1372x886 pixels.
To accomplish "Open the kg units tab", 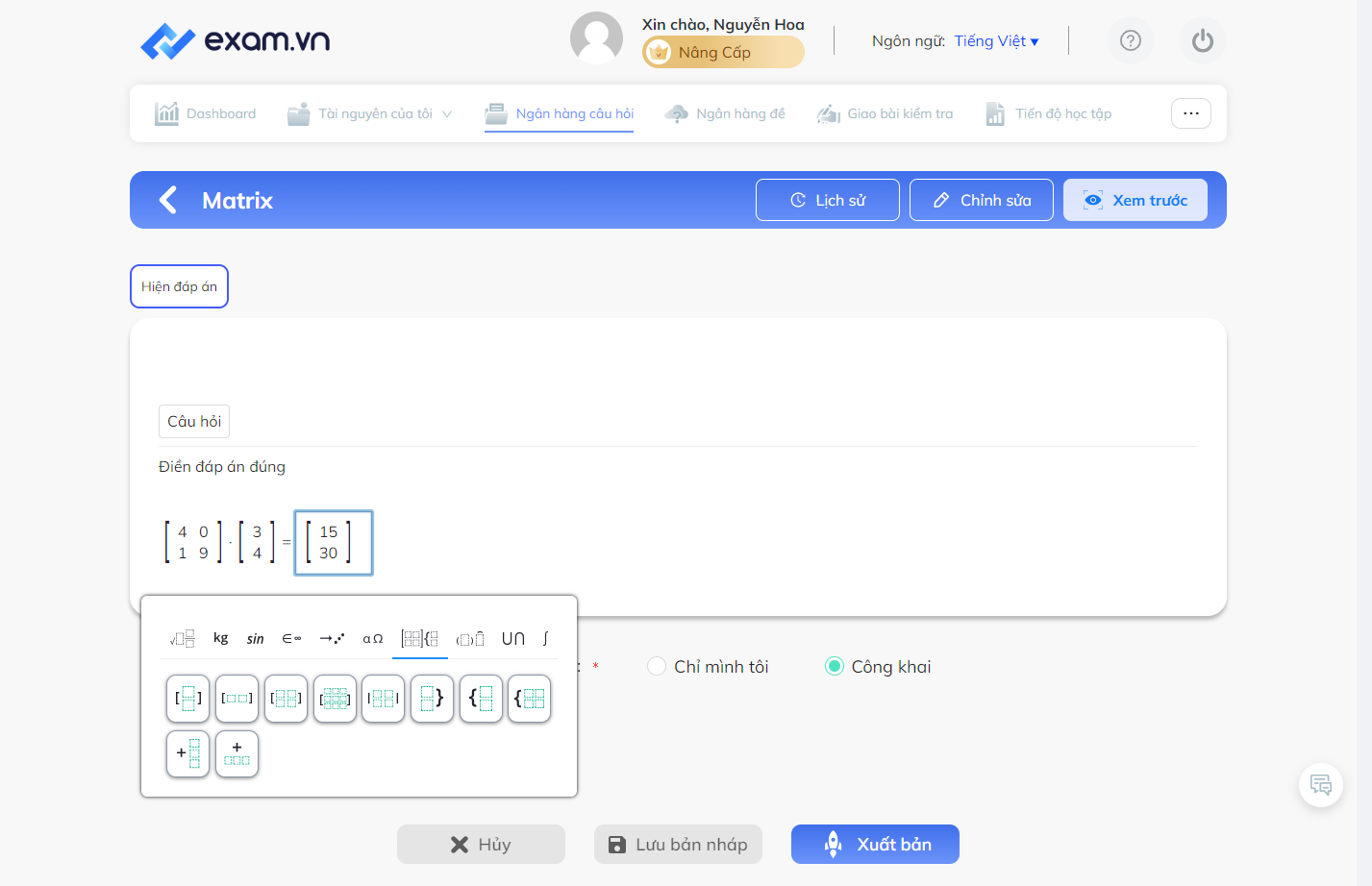I will pyautogui.click(x=221, y=638).
